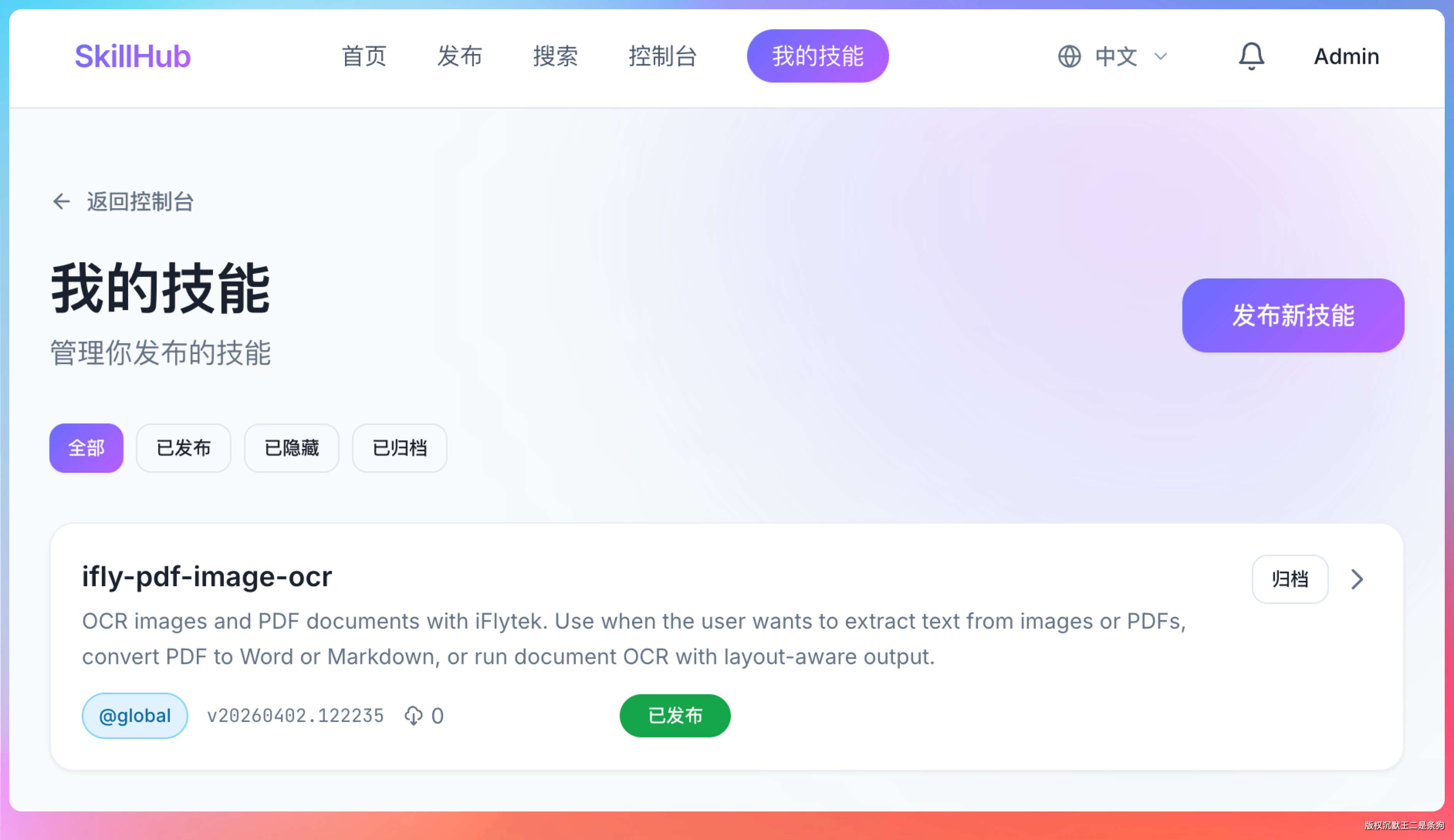
Task: Filter skills by 已发布
Action: point(183,448)
